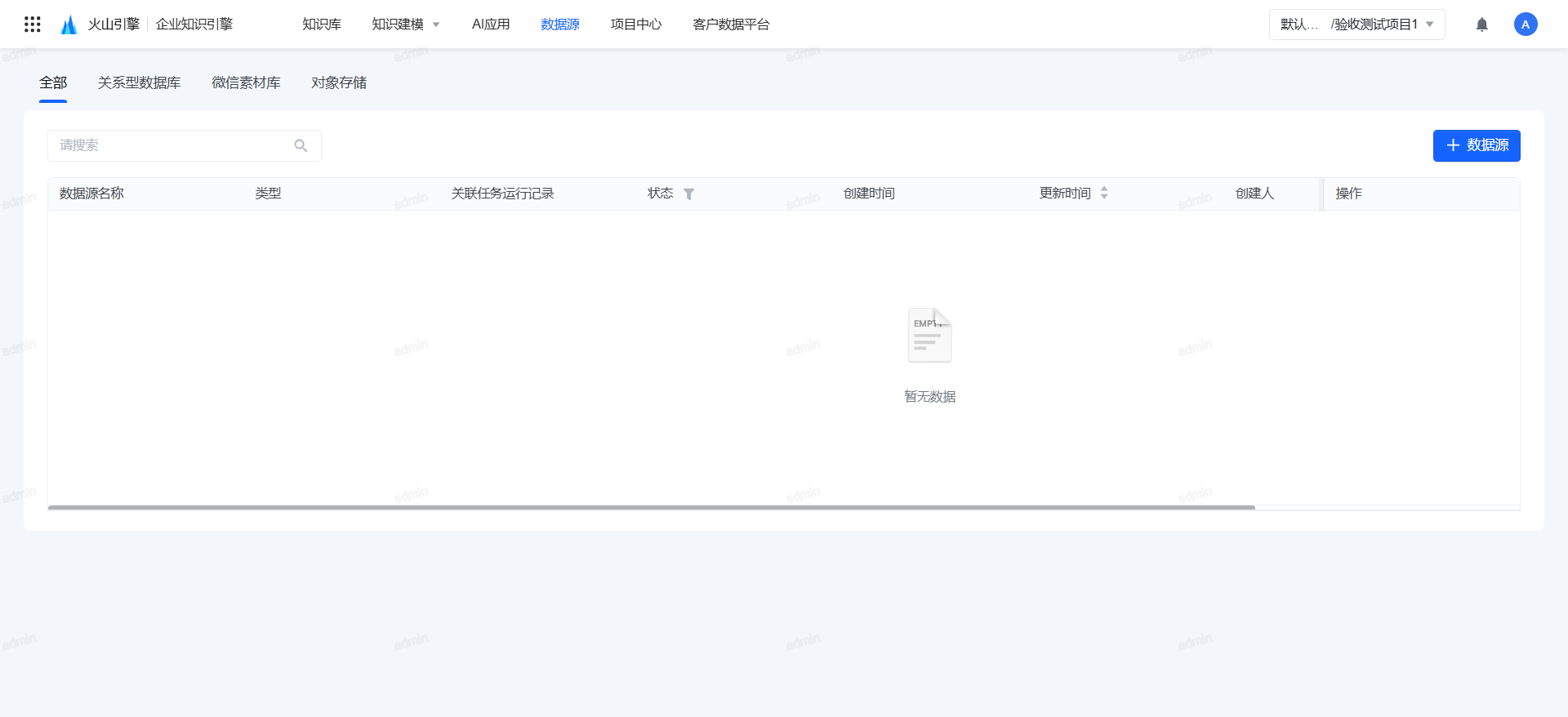Open the 验收测试项目1 project selector
The width and height of the screenshot is (1568, 717).
tap(1357, 24)
